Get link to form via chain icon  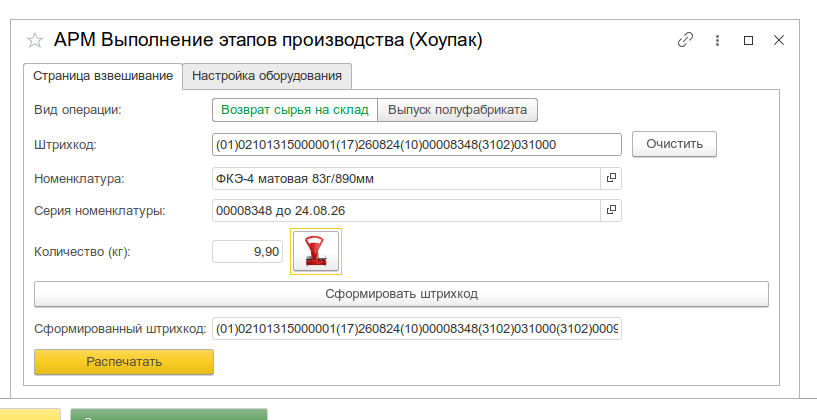pos(685,41)
